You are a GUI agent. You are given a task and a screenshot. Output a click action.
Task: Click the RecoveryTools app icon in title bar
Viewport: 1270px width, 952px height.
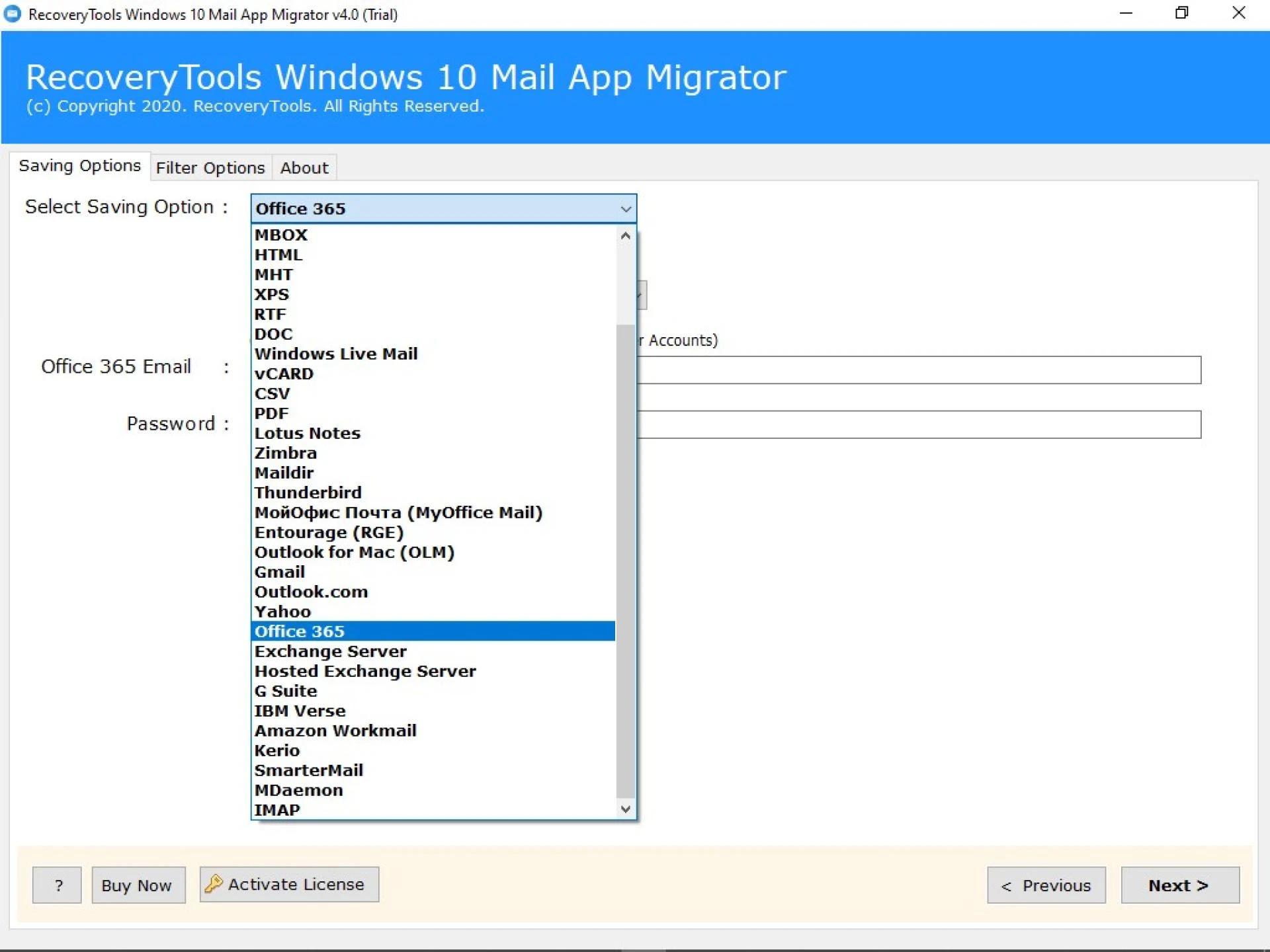pos(13,14)
